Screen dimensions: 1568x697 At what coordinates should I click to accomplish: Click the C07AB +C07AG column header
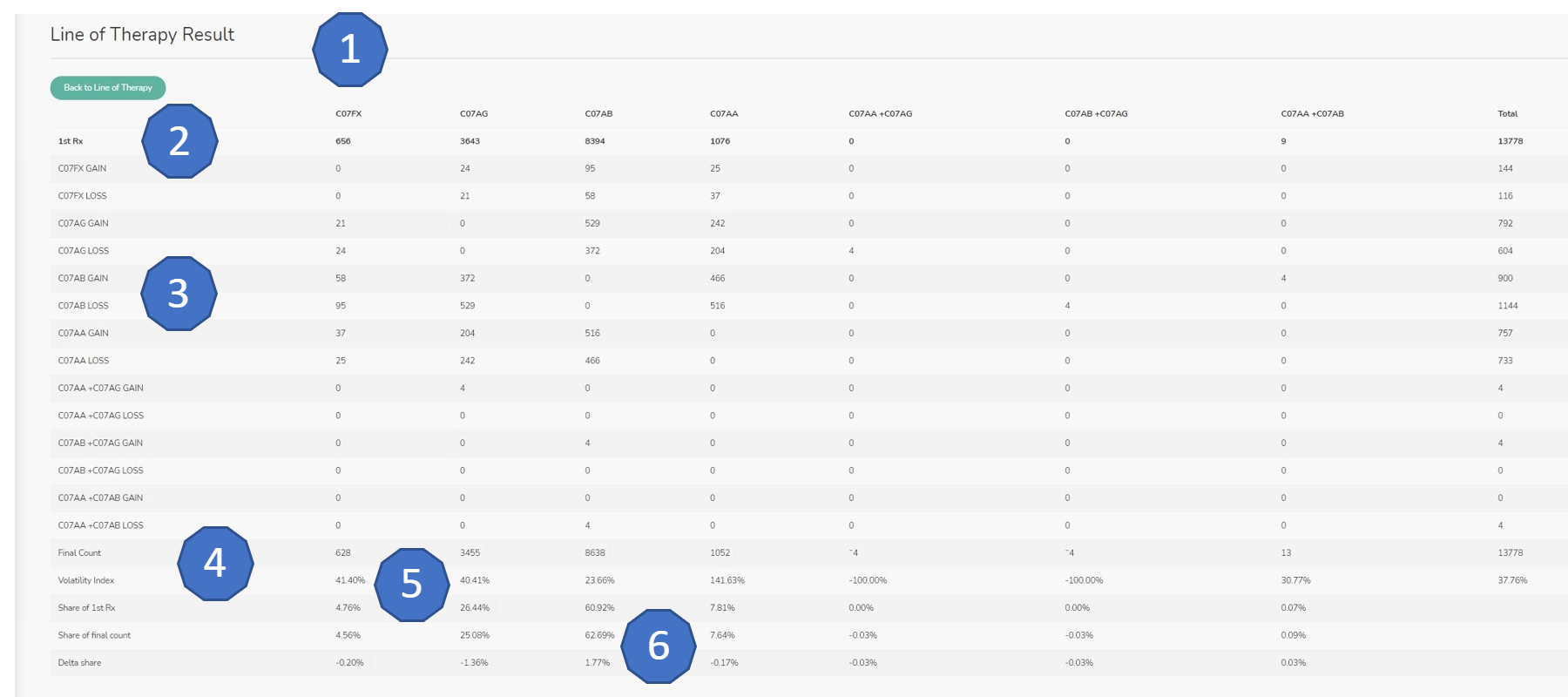[x=1096, y=114]
